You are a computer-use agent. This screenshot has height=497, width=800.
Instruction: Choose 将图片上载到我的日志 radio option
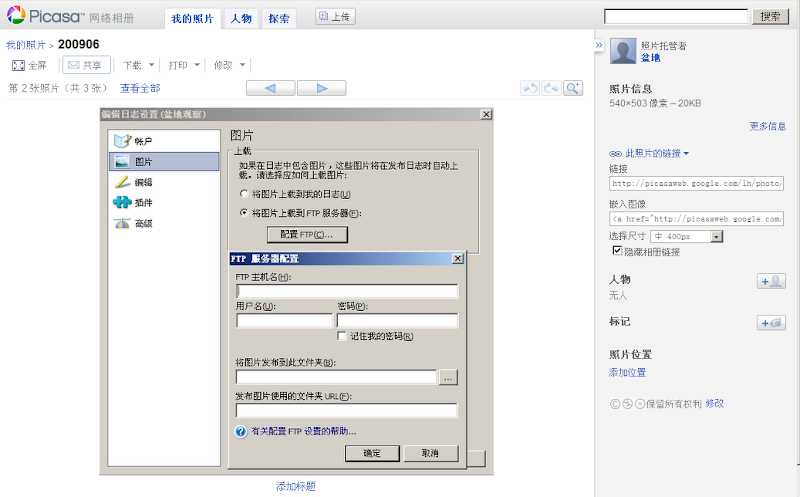[244, 194]
